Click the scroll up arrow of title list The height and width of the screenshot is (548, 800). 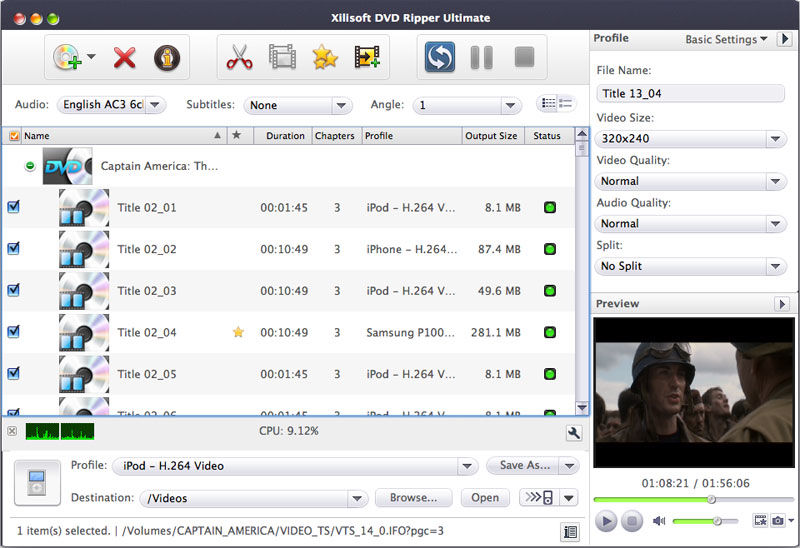[582, 134]
